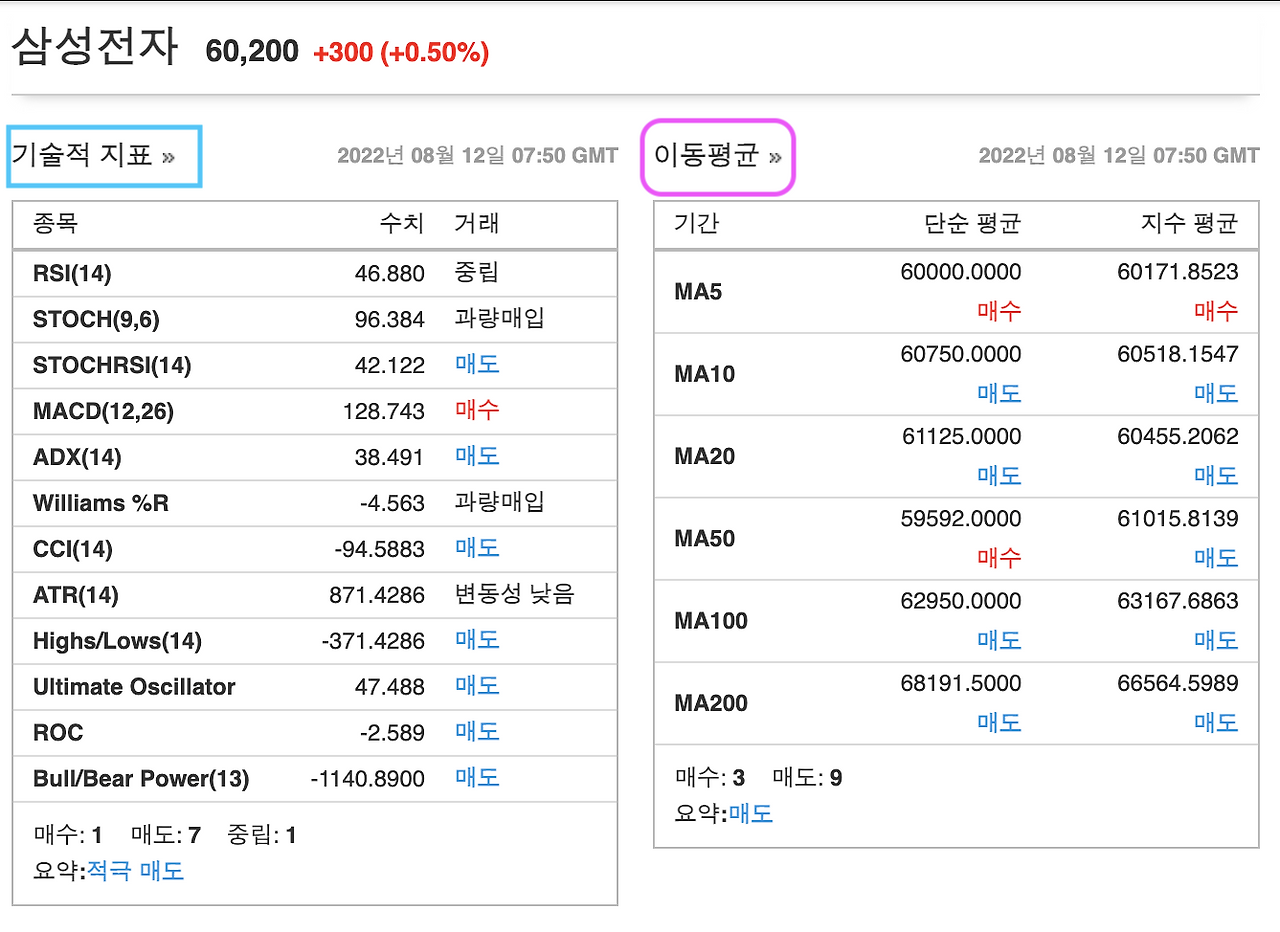The image size is (1280, 932).
Task: Click the ATR value 871.4286
Action: [377, 595]
